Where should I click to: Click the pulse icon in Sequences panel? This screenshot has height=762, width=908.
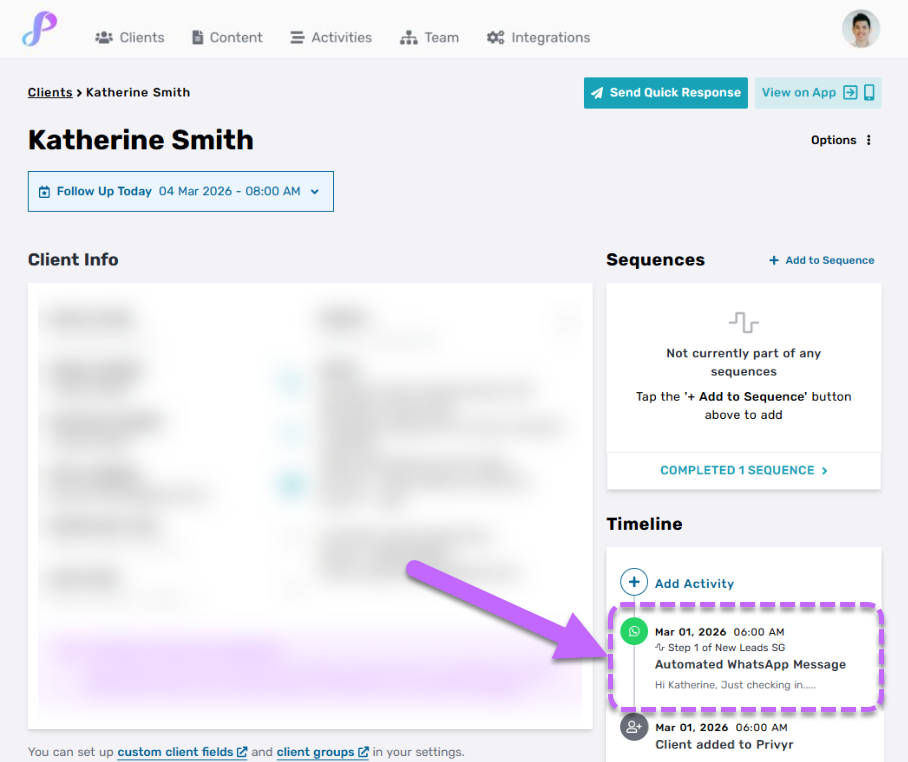[x=743, y=322]
